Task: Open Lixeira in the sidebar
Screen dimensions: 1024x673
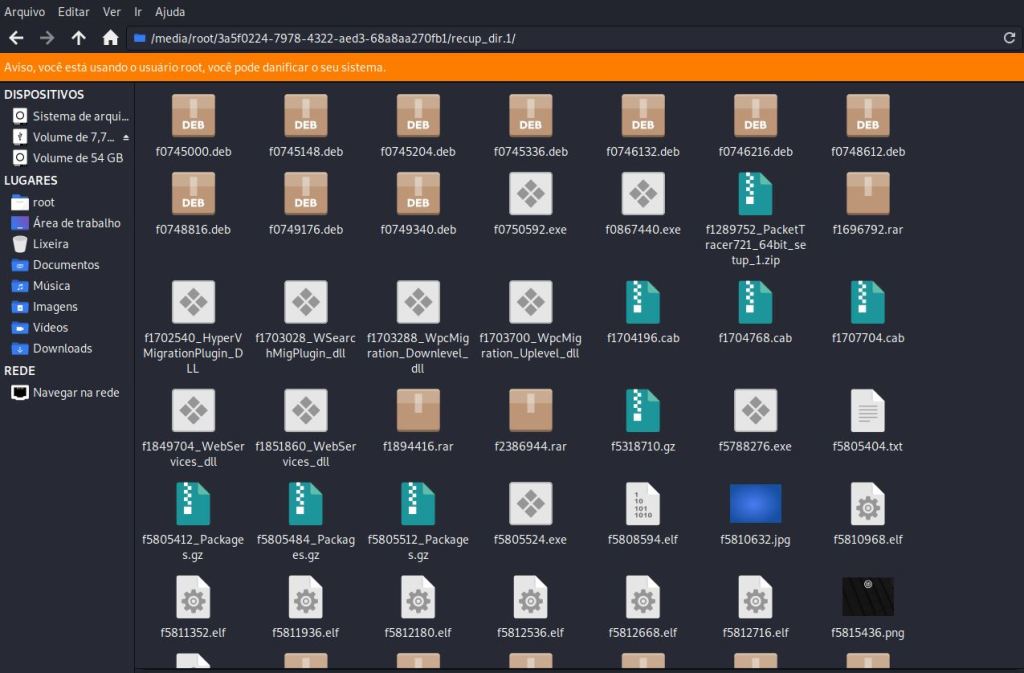Action: coord(50,243)
